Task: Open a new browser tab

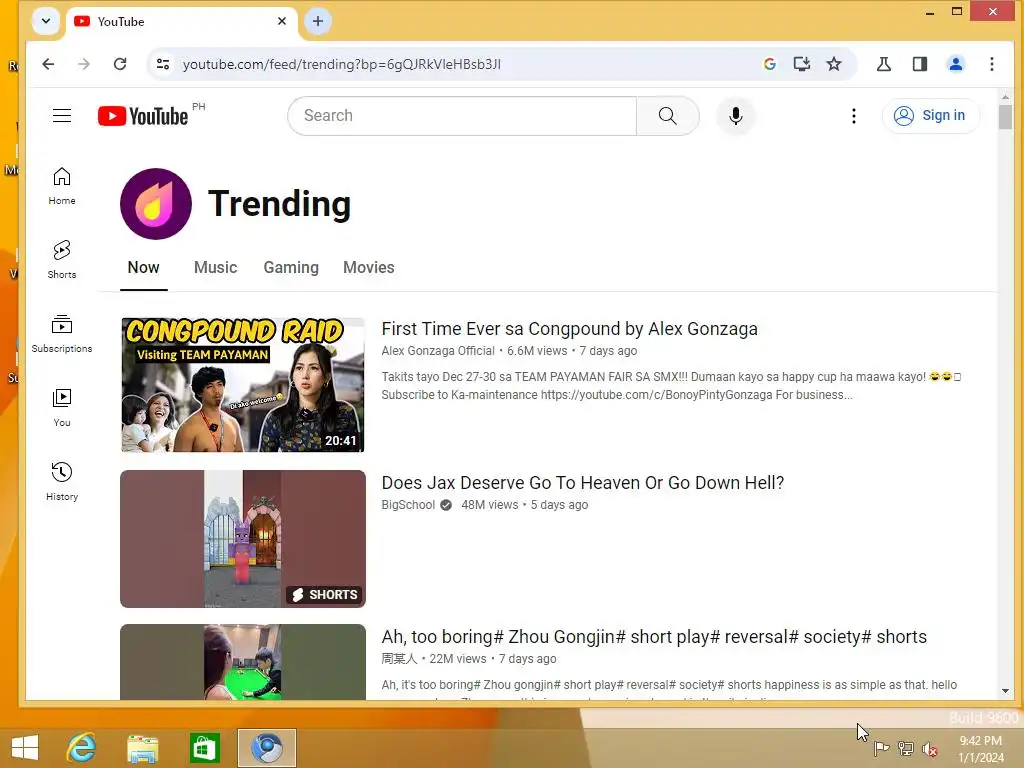Action: point(318,22)
